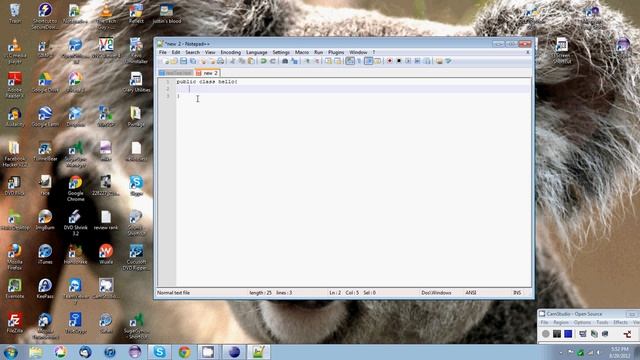Click the Windows Start button

coord(10,352)
